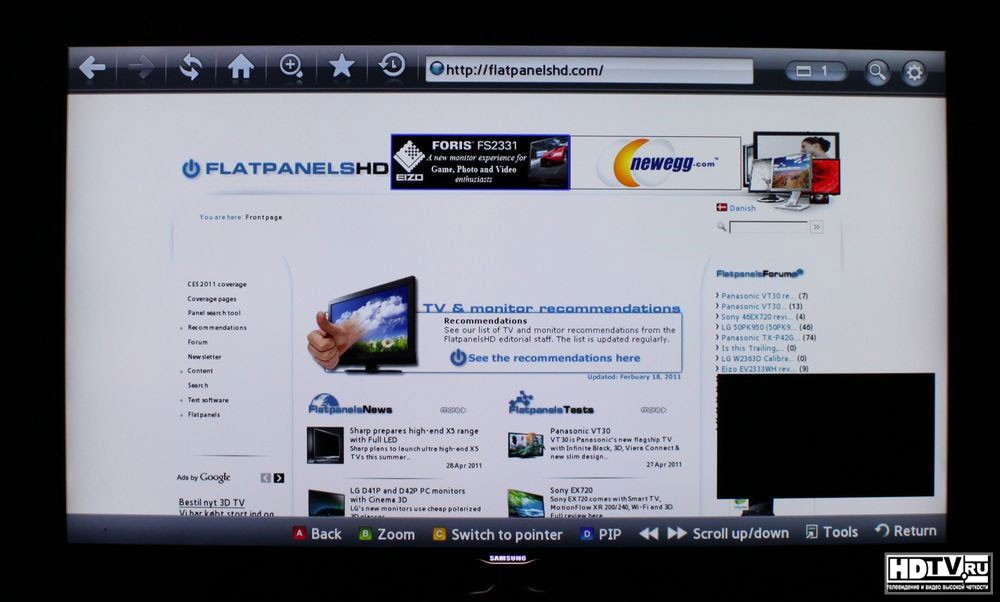The width and height of the screenshot is (1000, 602).
Task: Click the Sharp X5 news thumbnail
Action: tap(325, 444)
